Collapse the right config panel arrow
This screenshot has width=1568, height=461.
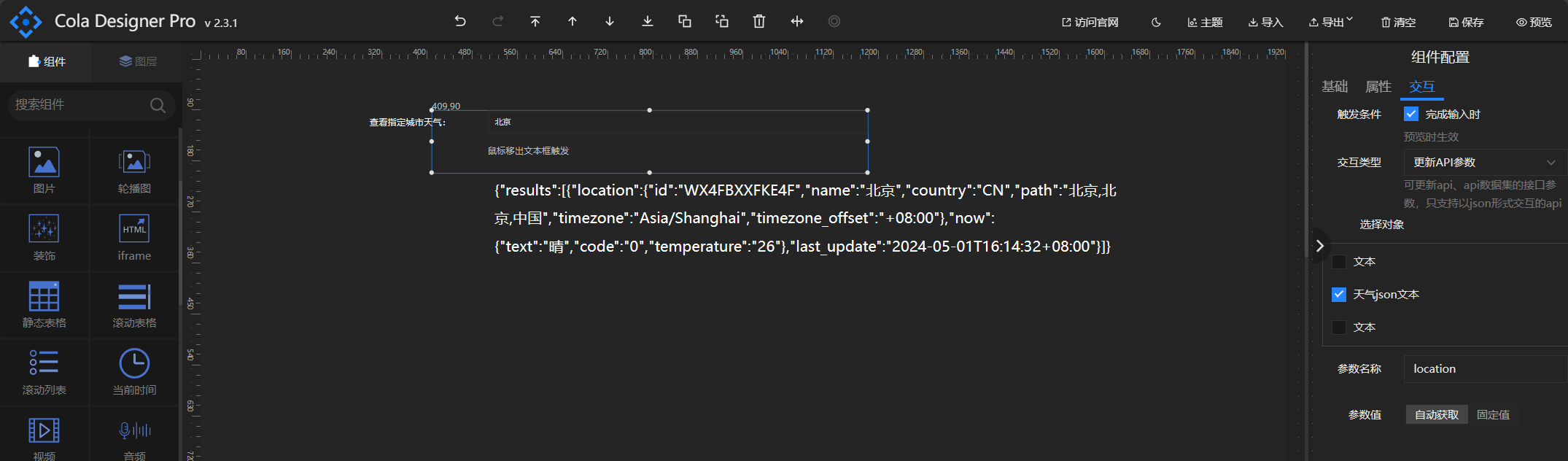click(x=1319, y=246)
